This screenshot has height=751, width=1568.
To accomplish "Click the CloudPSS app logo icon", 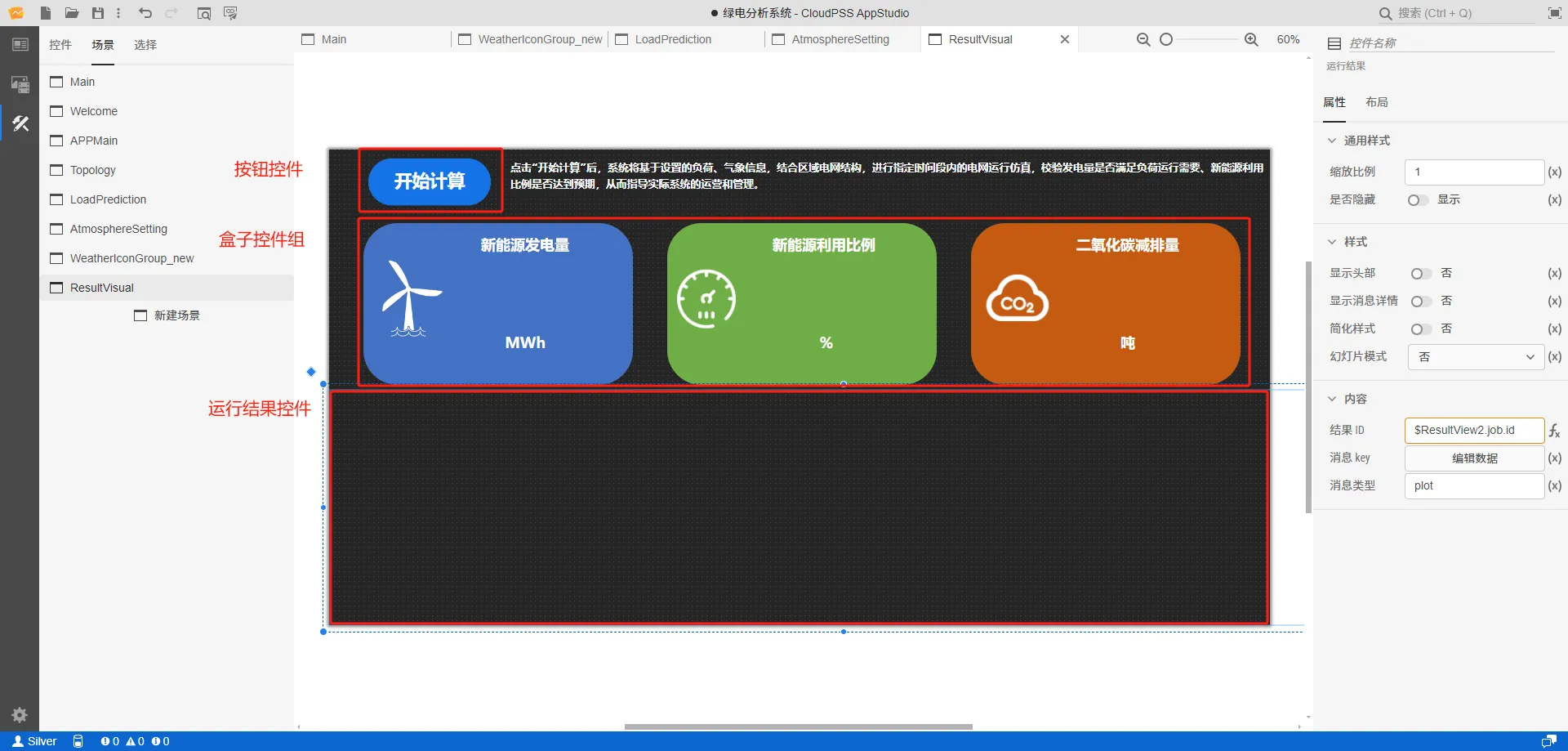I will coord(16,13).
